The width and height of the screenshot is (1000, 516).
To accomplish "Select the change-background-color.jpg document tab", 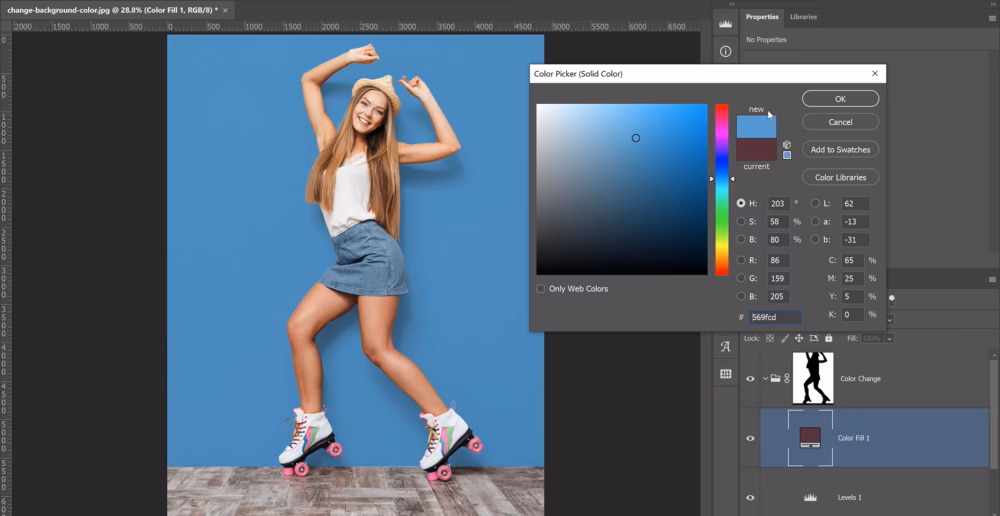I will 118,11.
